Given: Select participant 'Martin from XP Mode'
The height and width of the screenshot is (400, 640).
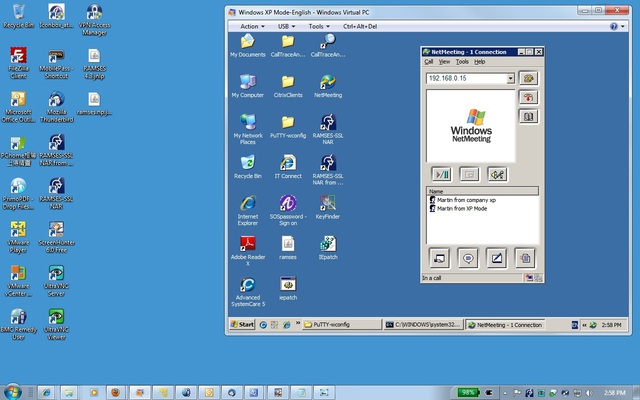Looking at the screenshot, I should [458, 209].
